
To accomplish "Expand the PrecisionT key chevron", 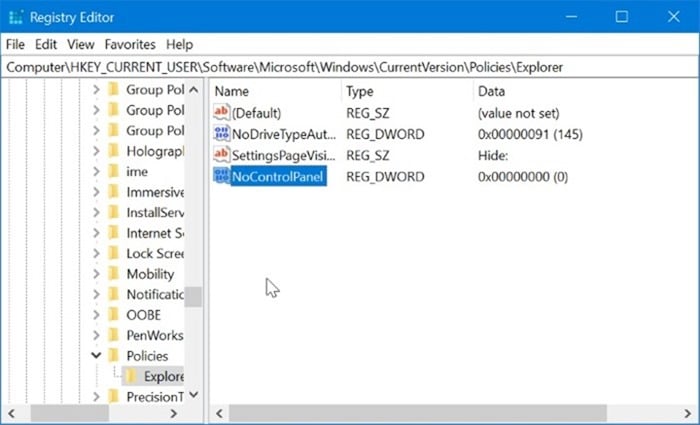I will 96,396.
